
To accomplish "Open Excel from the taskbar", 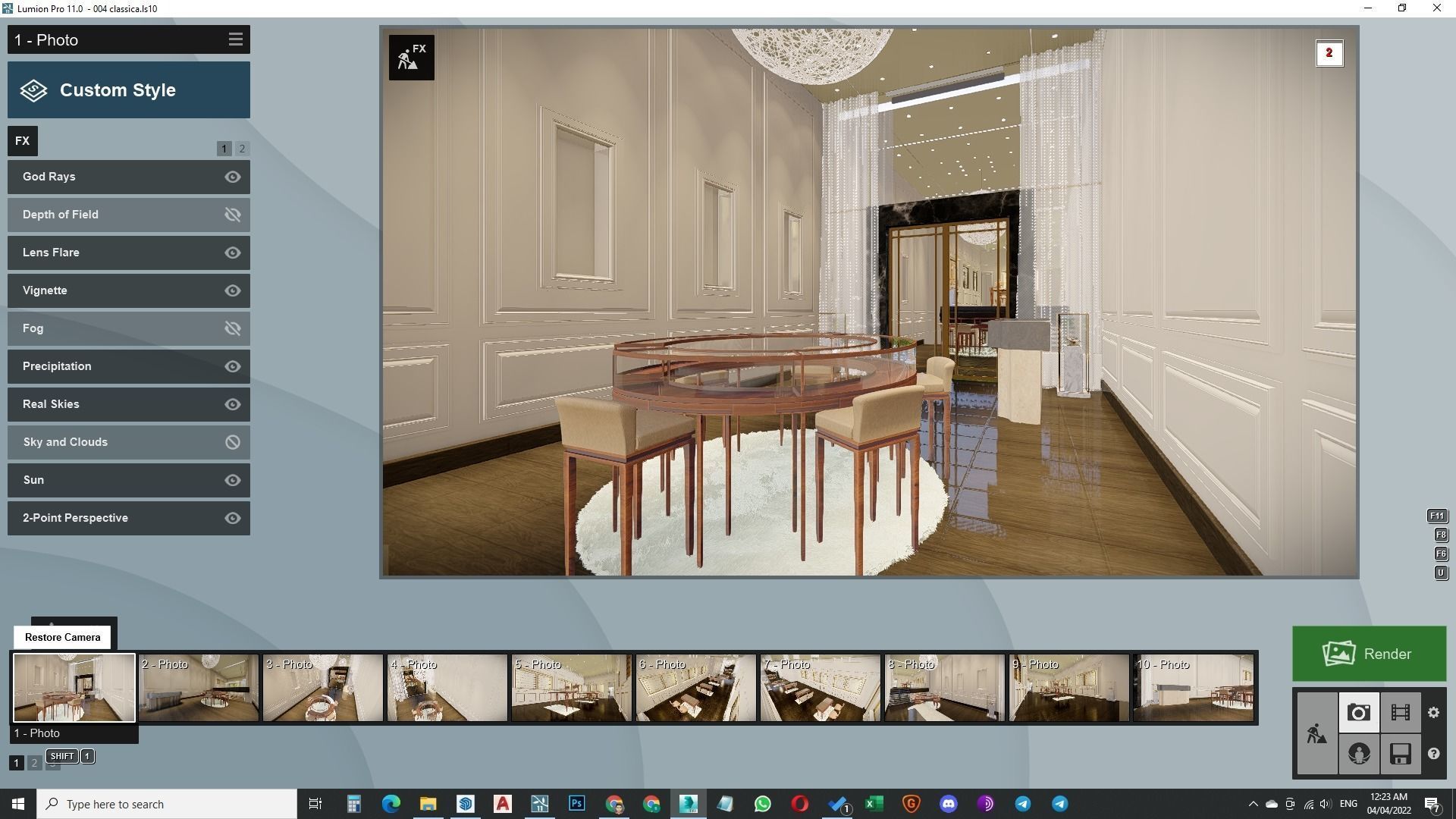I will (874, 804).
